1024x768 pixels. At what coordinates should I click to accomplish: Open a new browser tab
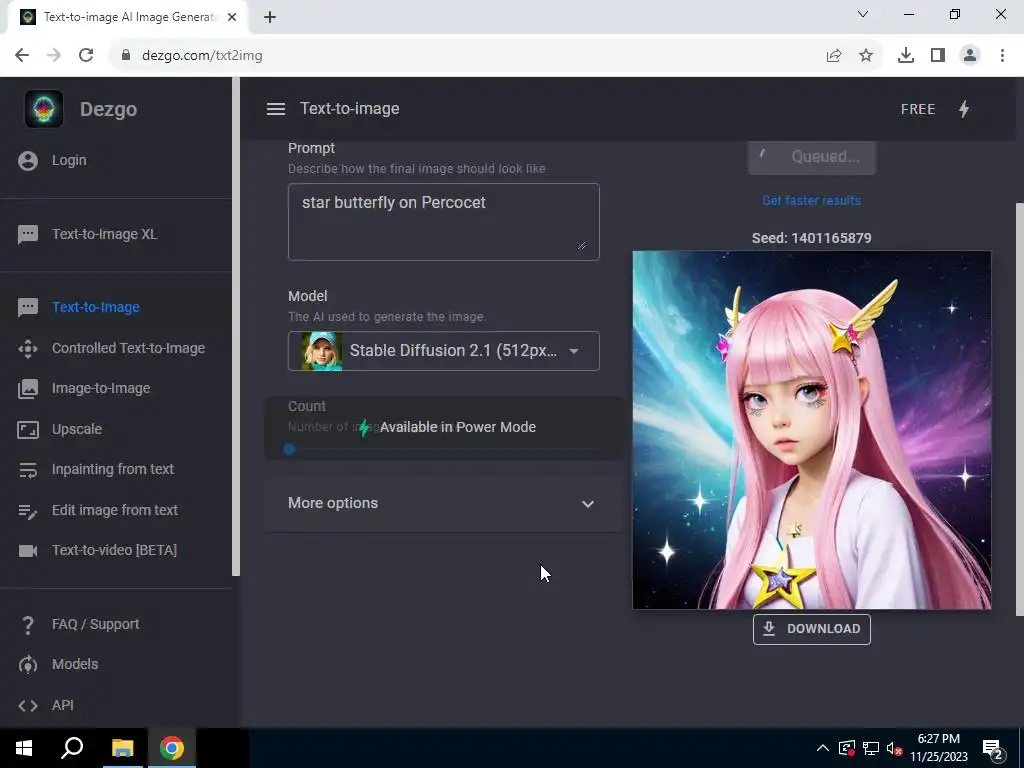tap(270, 17)
